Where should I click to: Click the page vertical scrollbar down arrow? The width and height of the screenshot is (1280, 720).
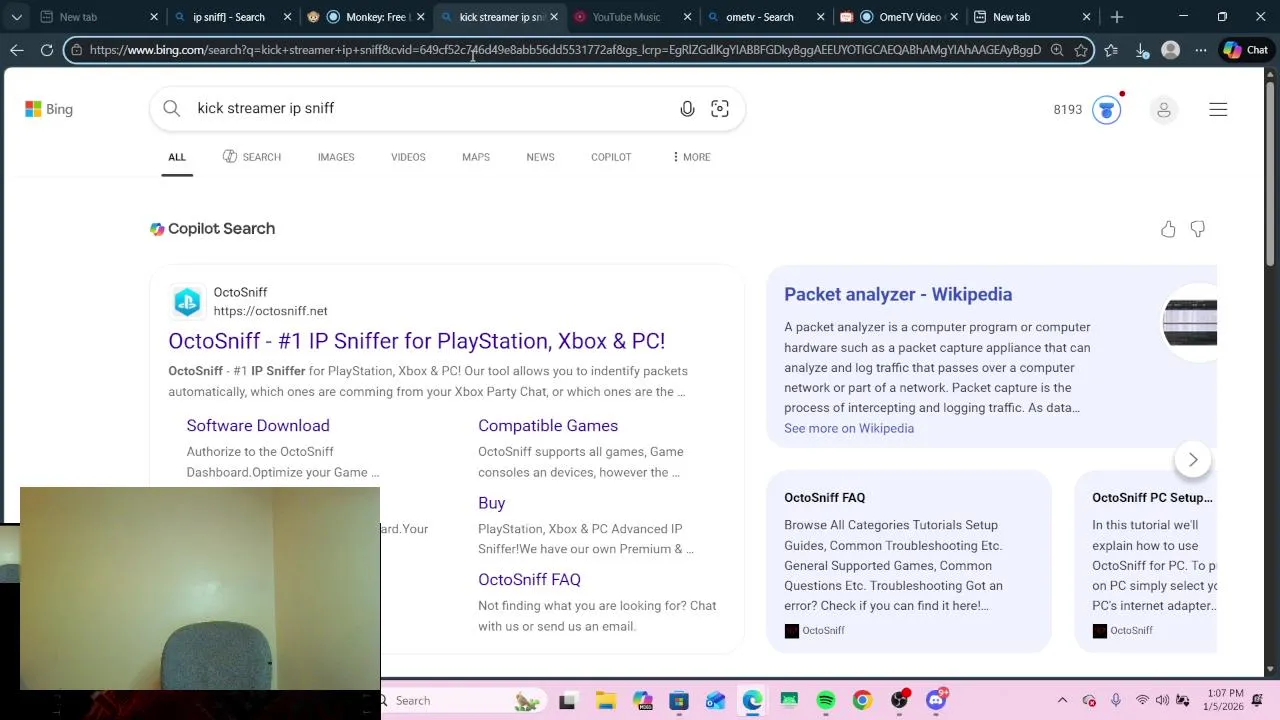(1272, 669)
